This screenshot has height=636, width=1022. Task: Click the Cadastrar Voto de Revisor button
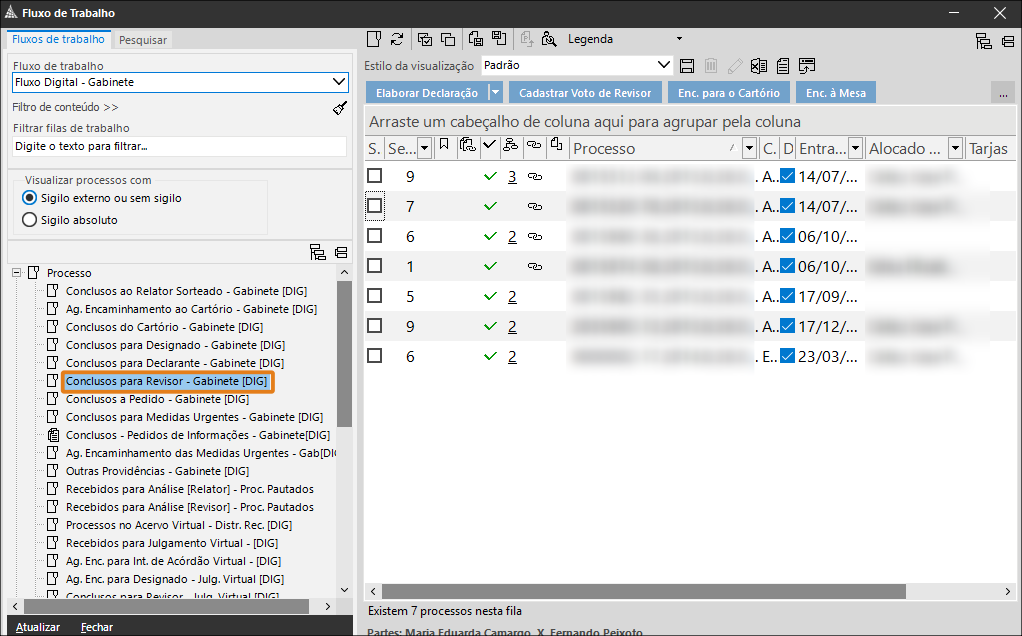585,93
